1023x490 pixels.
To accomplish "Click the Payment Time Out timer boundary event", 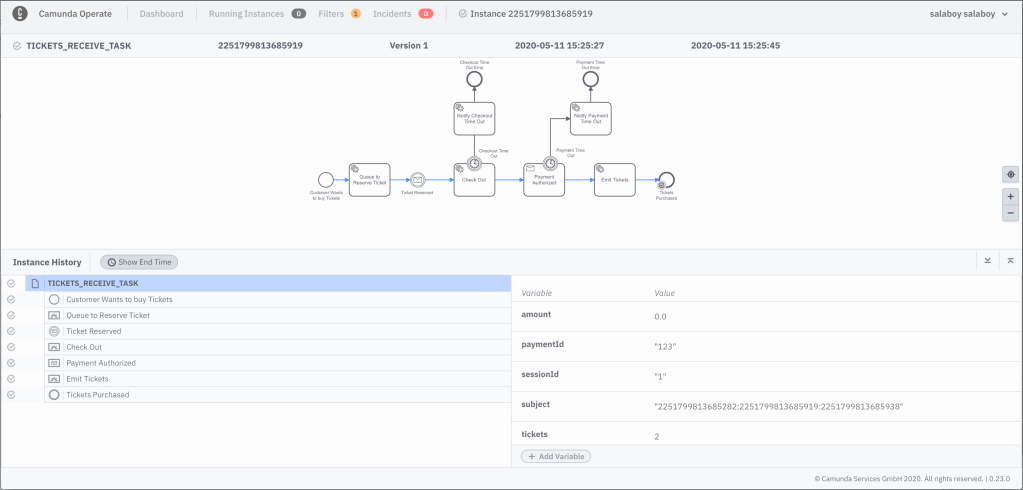I will pyautogui.click(x=550, y=163).
